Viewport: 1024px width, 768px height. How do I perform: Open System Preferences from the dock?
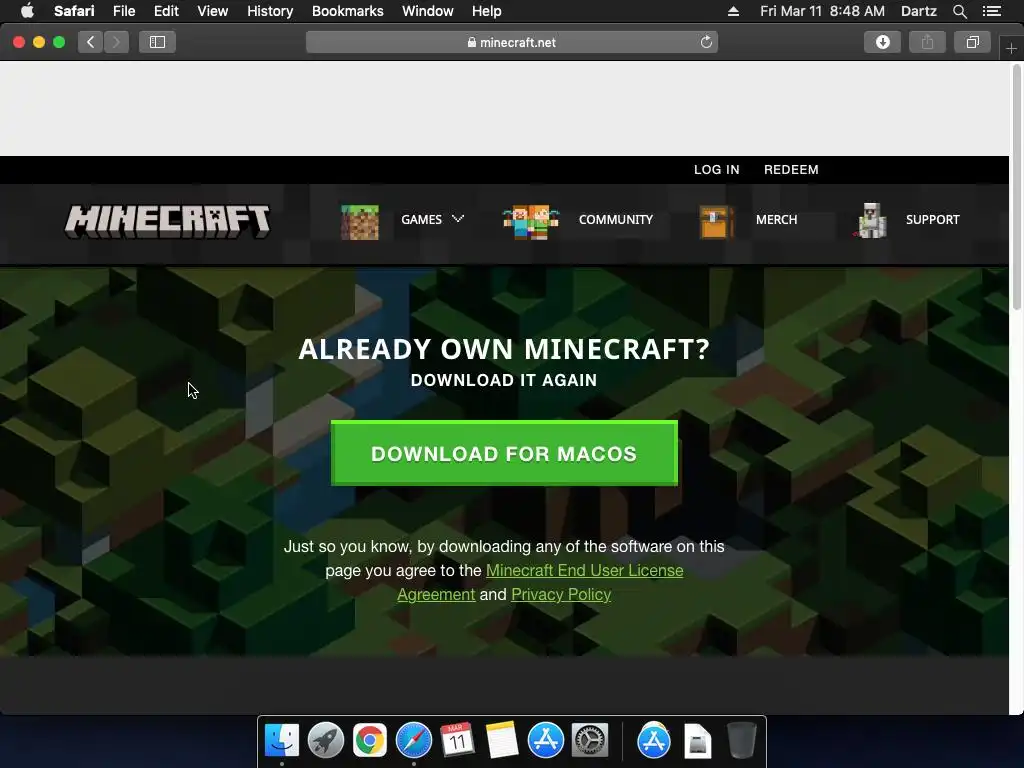coord(590,740)
